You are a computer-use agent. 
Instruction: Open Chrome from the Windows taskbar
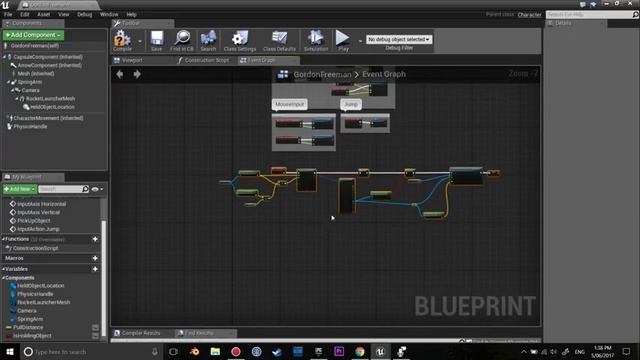(360, 351)
